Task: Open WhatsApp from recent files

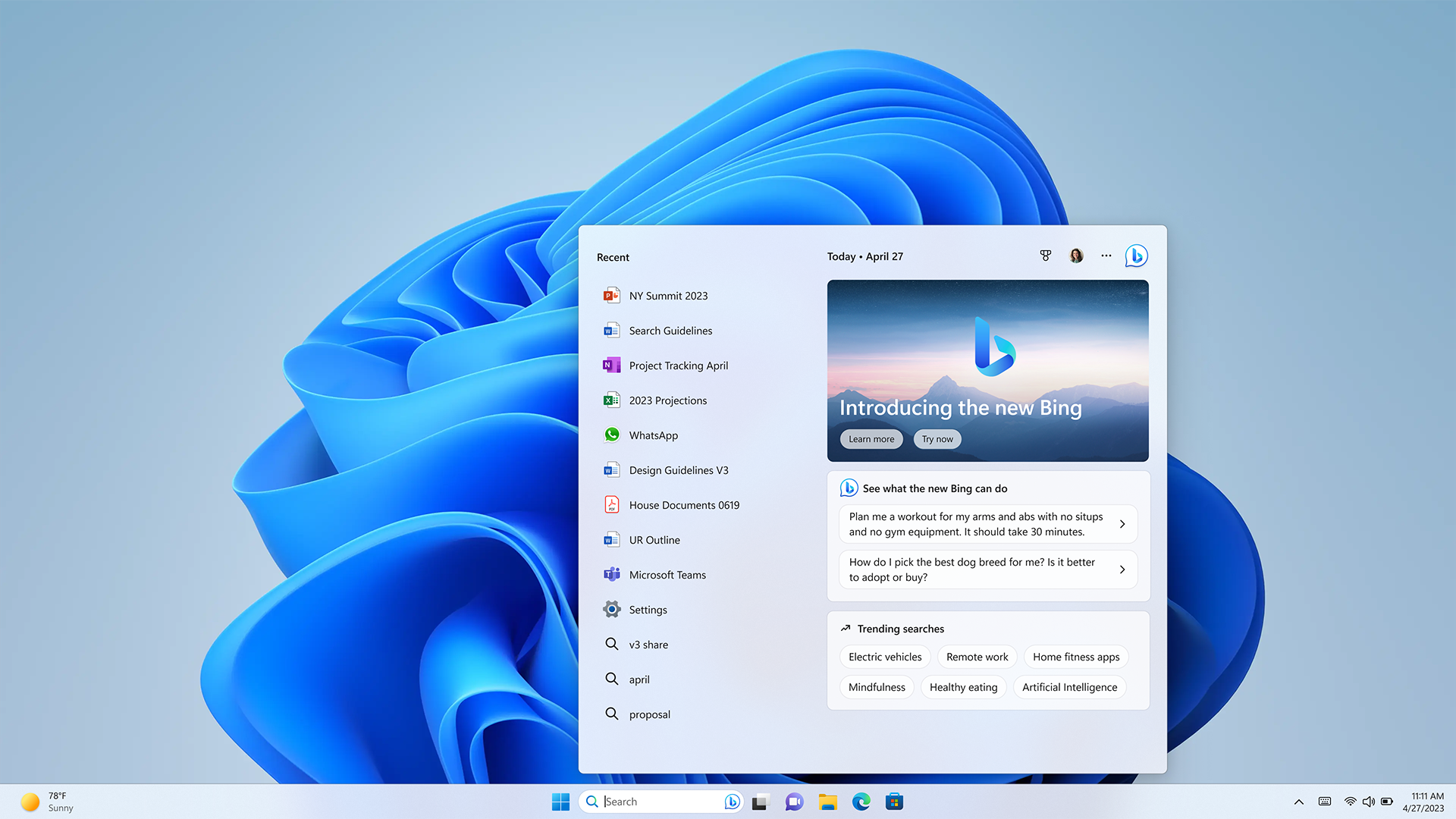Action: 653,435
